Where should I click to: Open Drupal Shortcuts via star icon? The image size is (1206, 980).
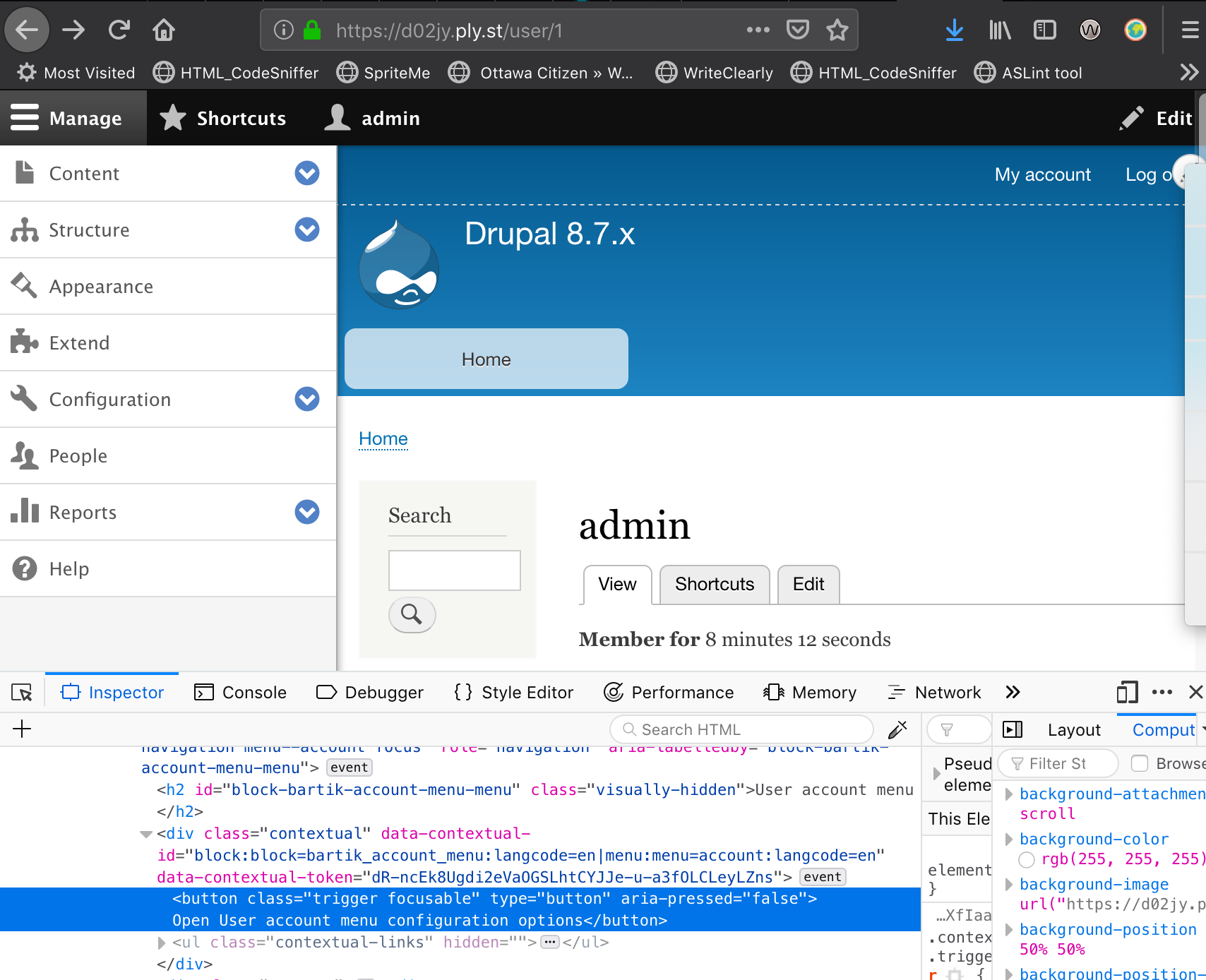tap(172, 117)
